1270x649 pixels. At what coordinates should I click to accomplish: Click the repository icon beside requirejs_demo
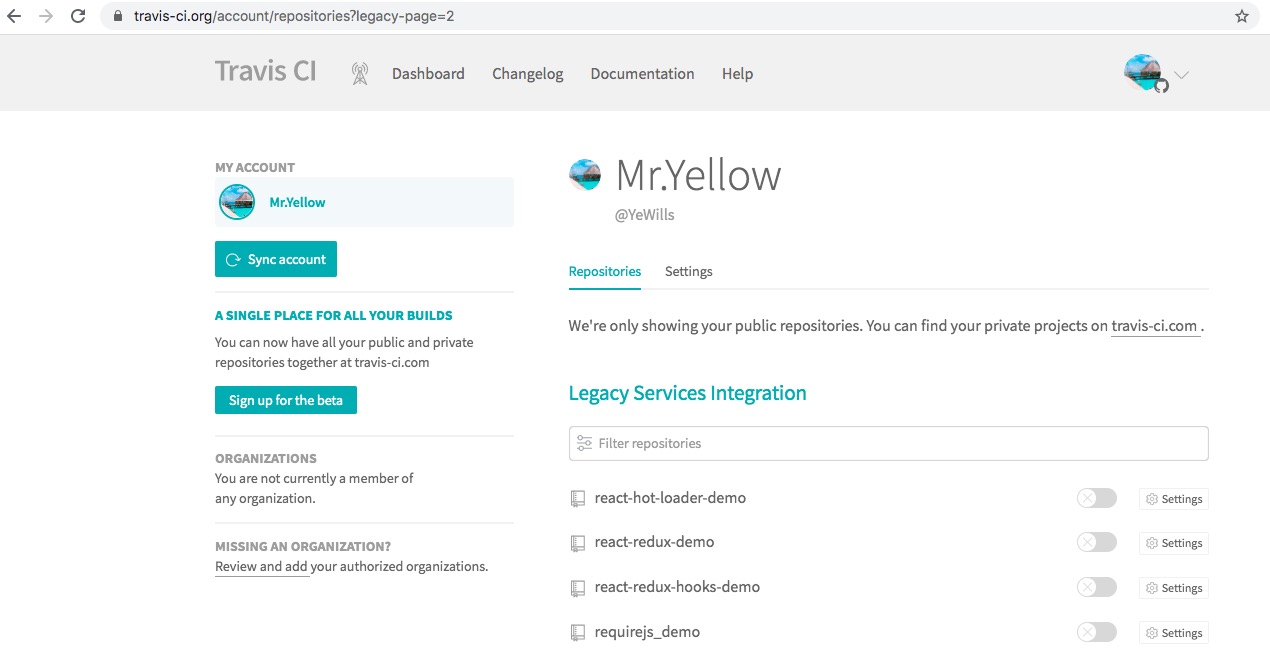click(577, 633)
